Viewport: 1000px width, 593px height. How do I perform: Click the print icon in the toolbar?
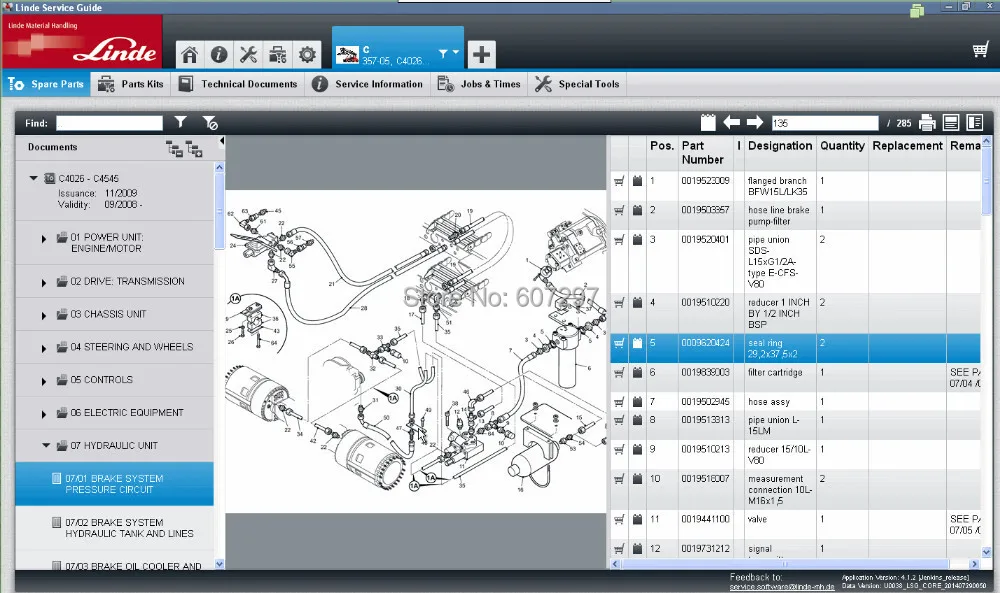click(927, 123)
